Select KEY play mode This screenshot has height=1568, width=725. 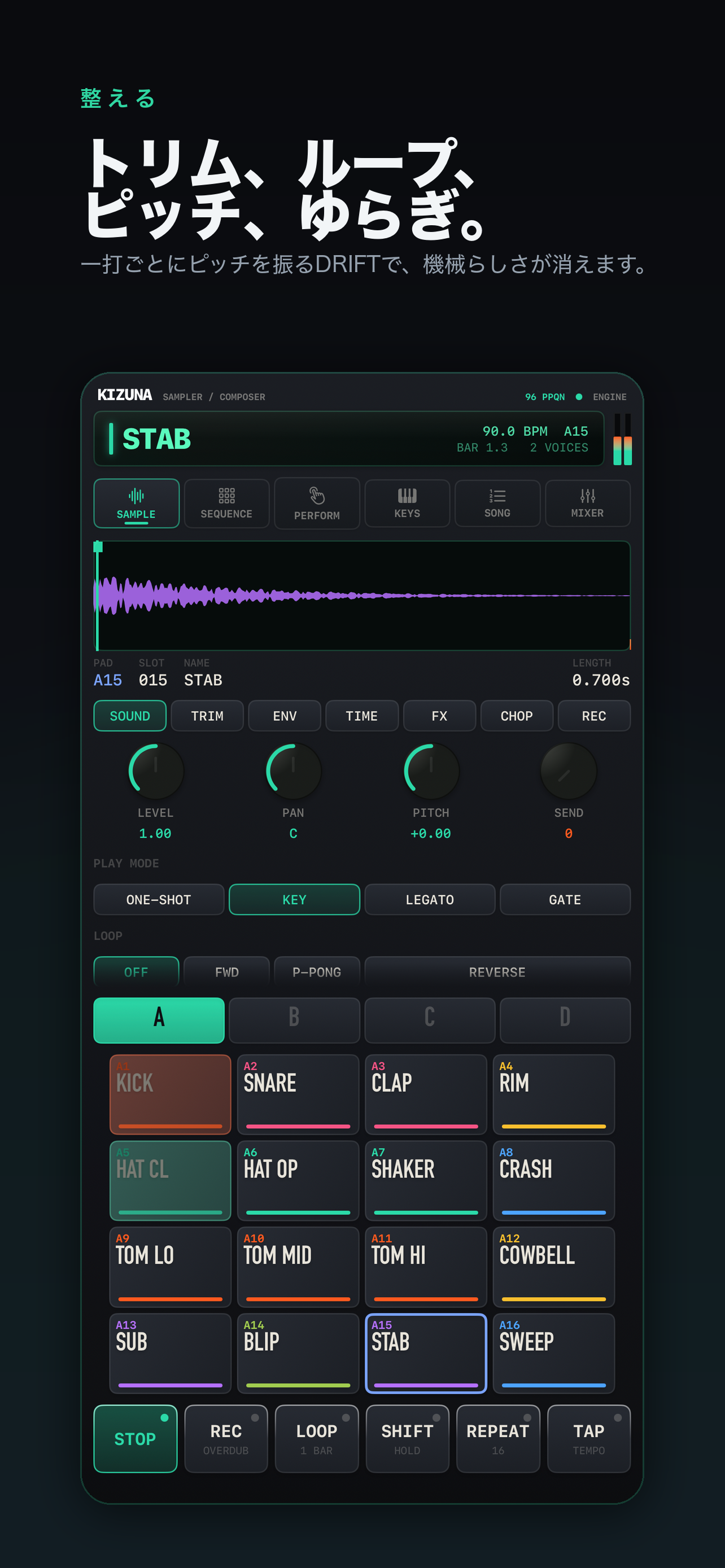[x=294, y=899]
